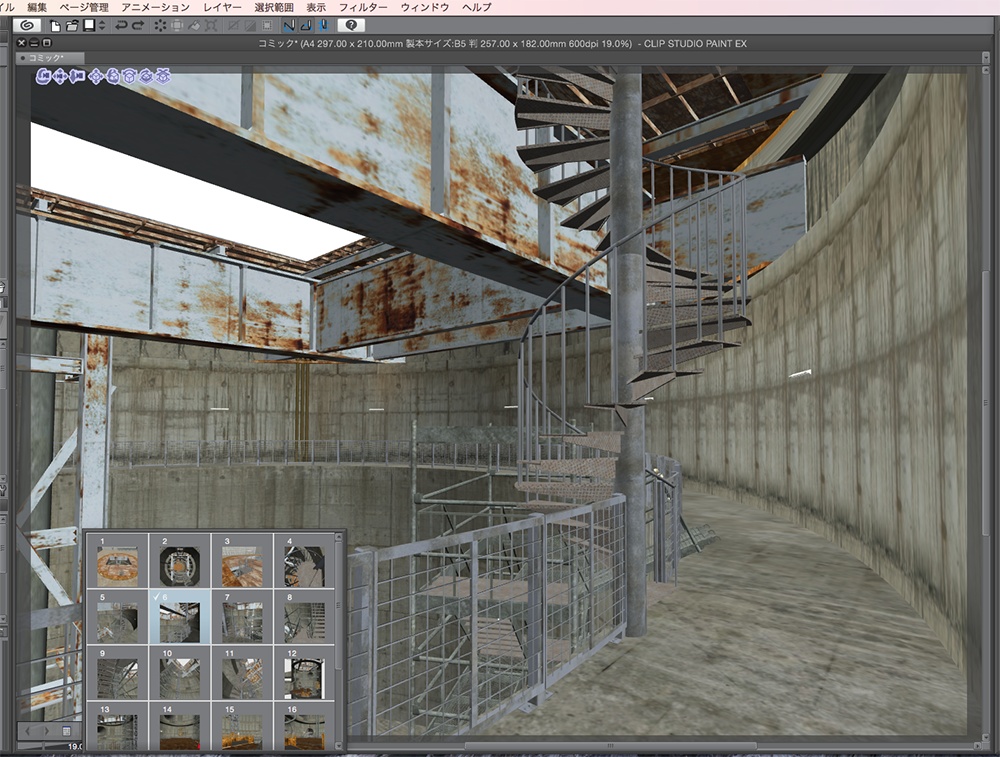
Task: Choose camera preset thumbnail 13
Action: pyautogui.click(x=117, y=726)
